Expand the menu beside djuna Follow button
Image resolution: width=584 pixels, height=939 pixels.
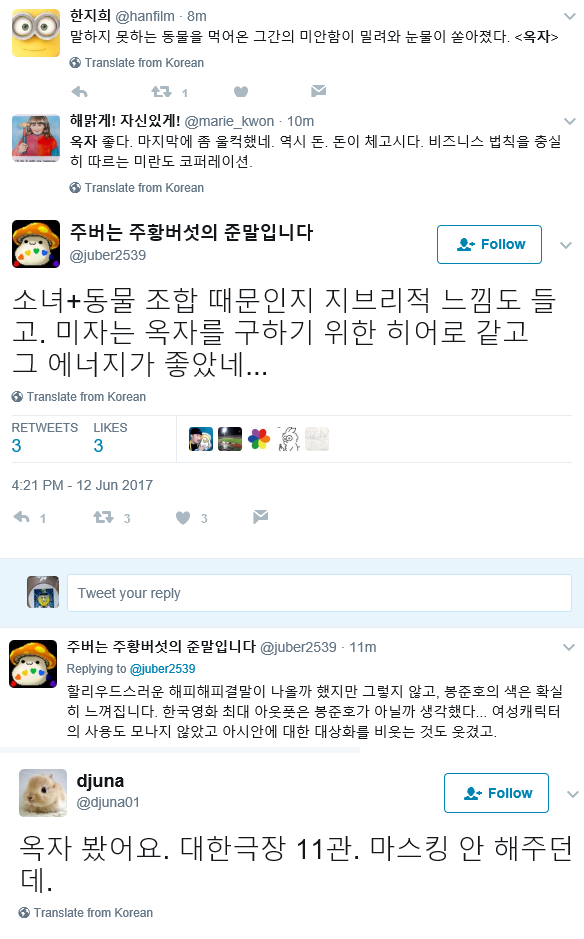573,794
